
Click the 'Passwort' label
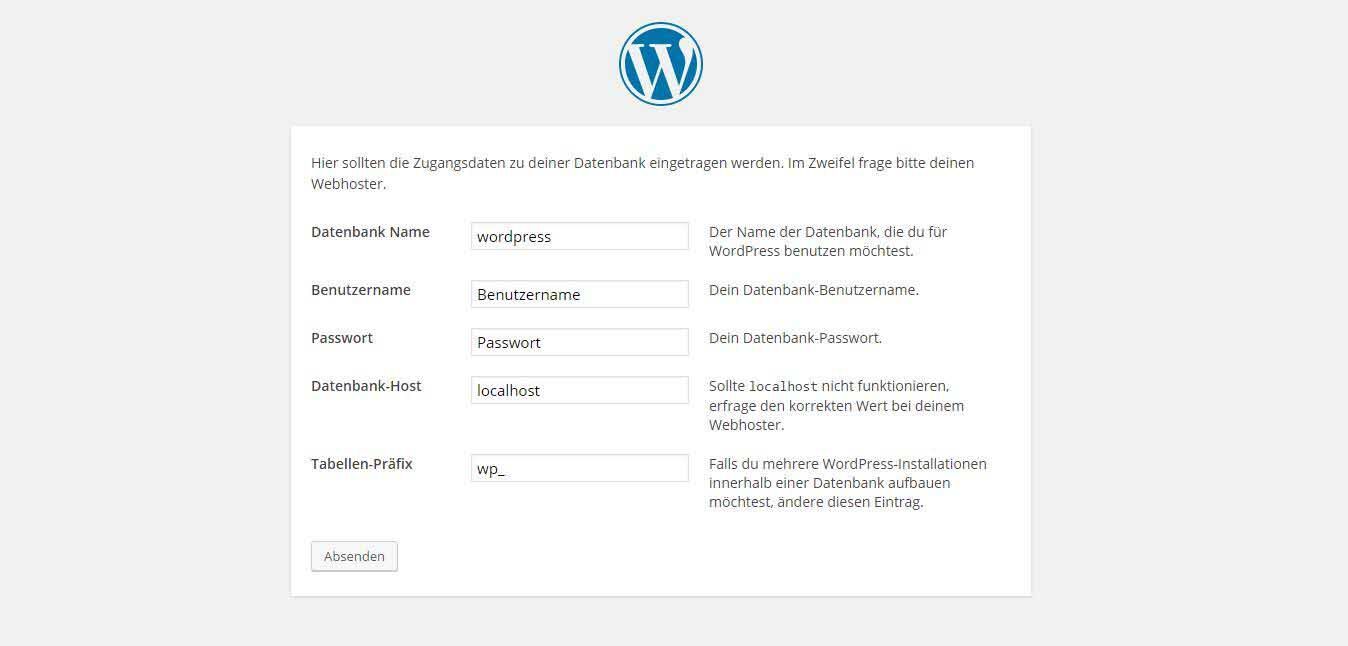pyautogui.click(x=342, y=338)
